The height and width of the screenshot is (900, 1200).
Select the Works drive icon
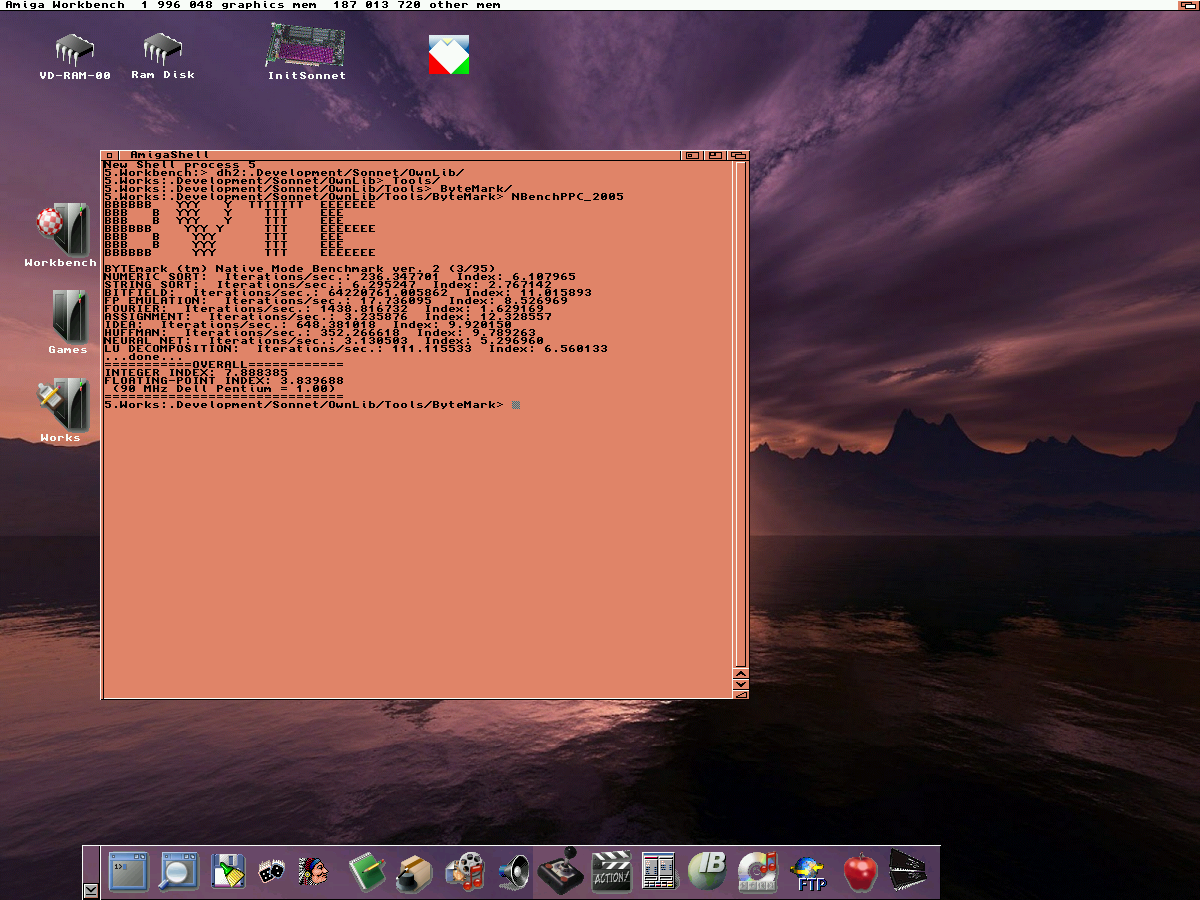[x=61, y=410]
